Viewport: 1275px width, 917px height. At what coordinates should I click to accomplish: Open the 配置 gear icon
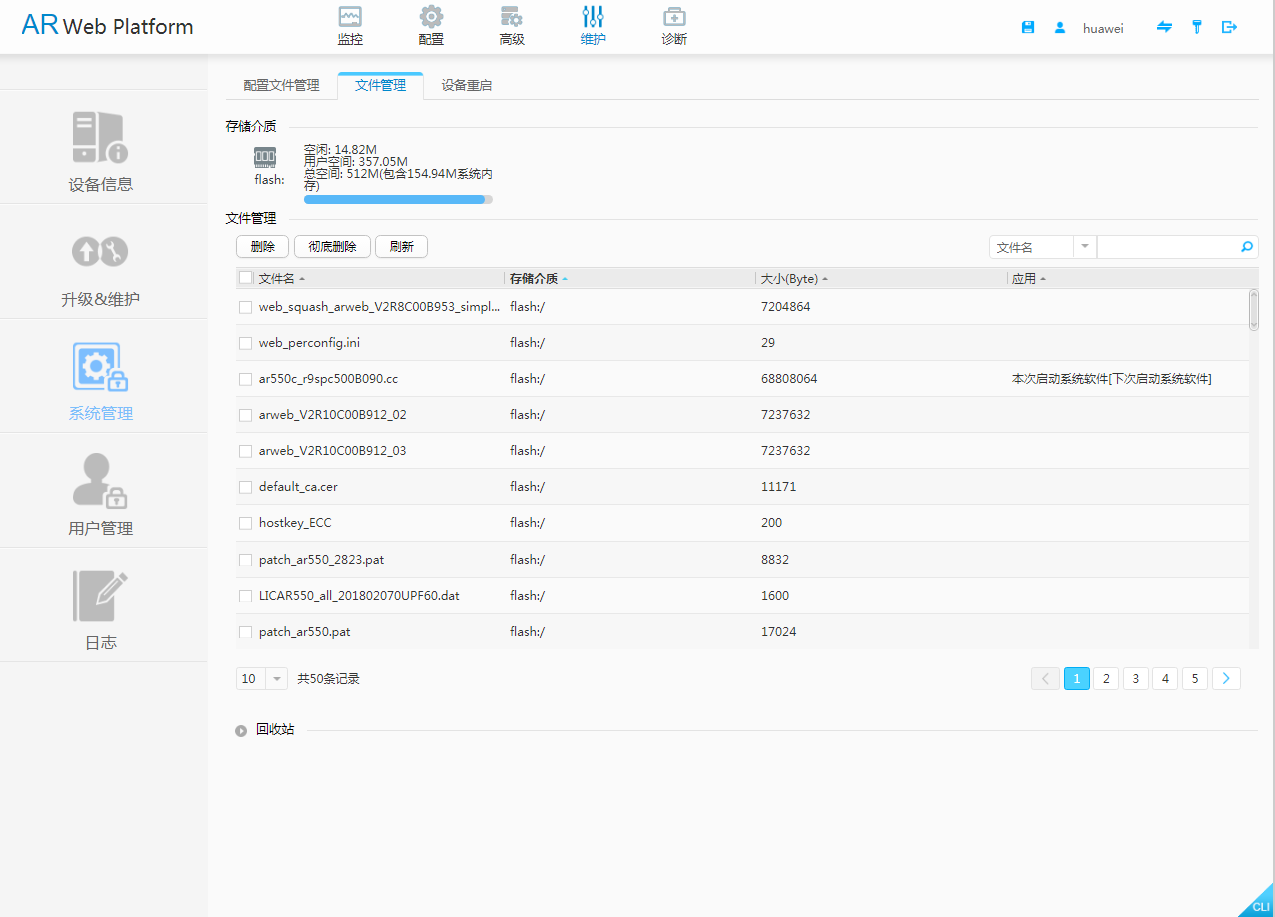point(431,17)
